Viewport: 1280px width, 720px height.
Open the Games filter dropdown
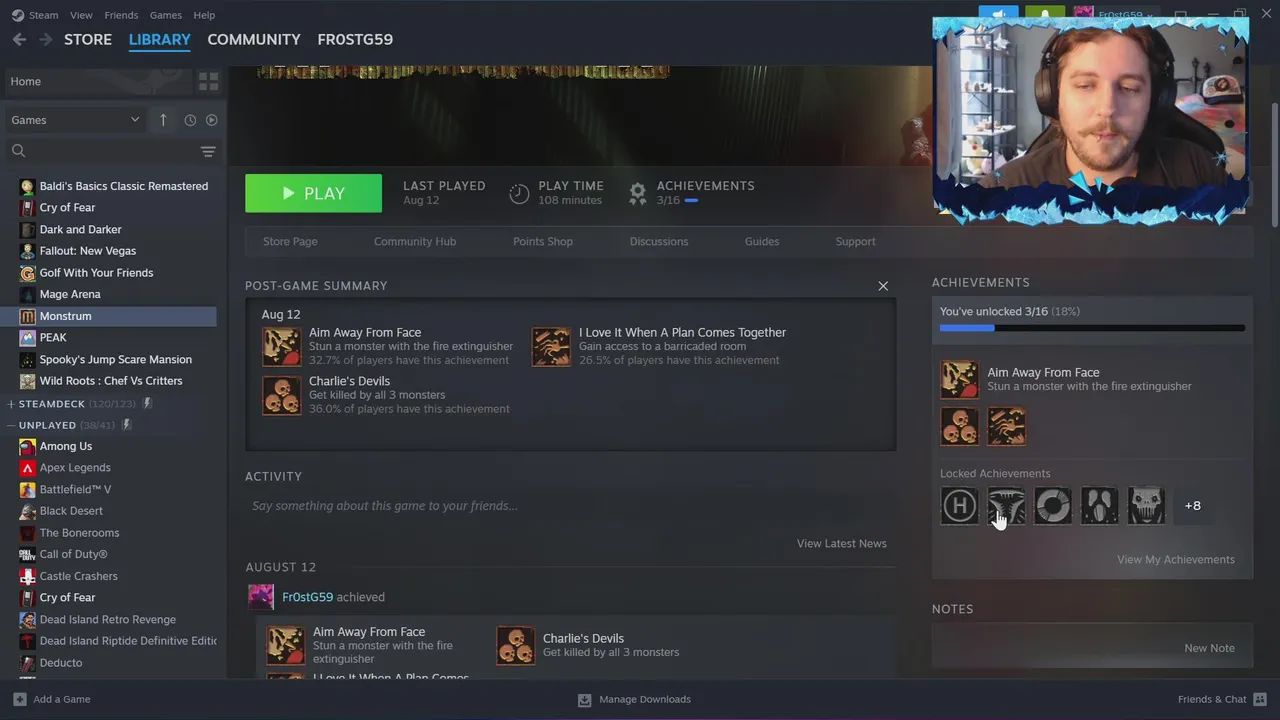point(76,120)
